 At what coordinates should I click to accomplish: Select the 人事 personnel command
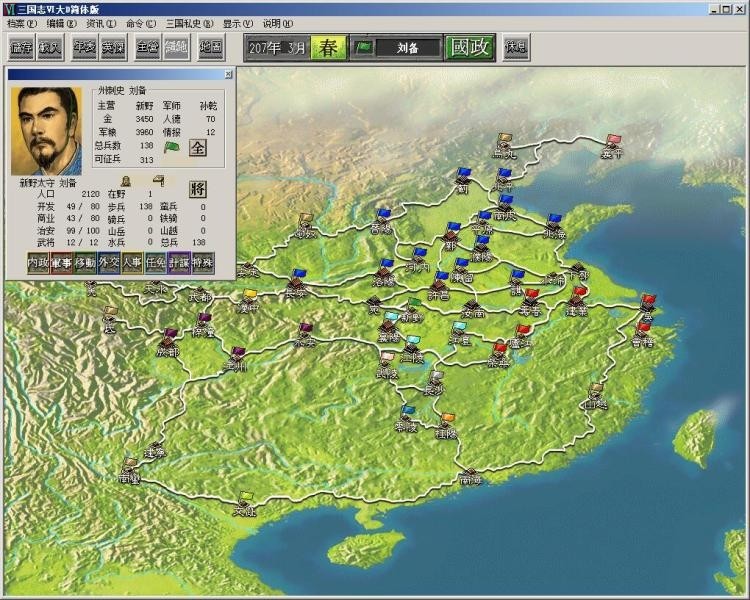coord(132,263)
